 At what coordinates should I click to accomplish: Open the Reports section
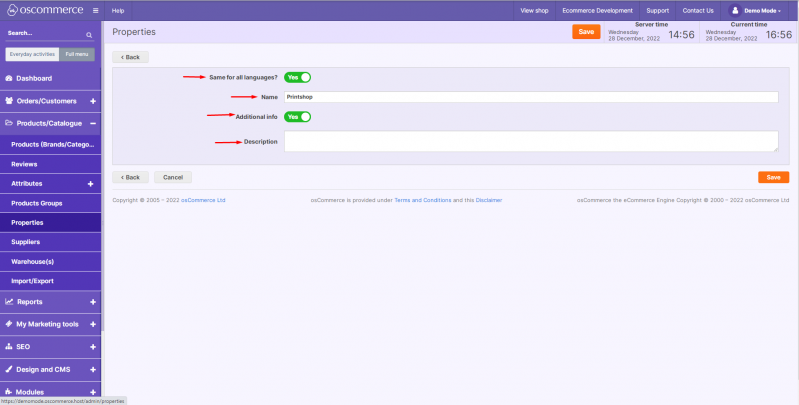click(x=30, y=301)
